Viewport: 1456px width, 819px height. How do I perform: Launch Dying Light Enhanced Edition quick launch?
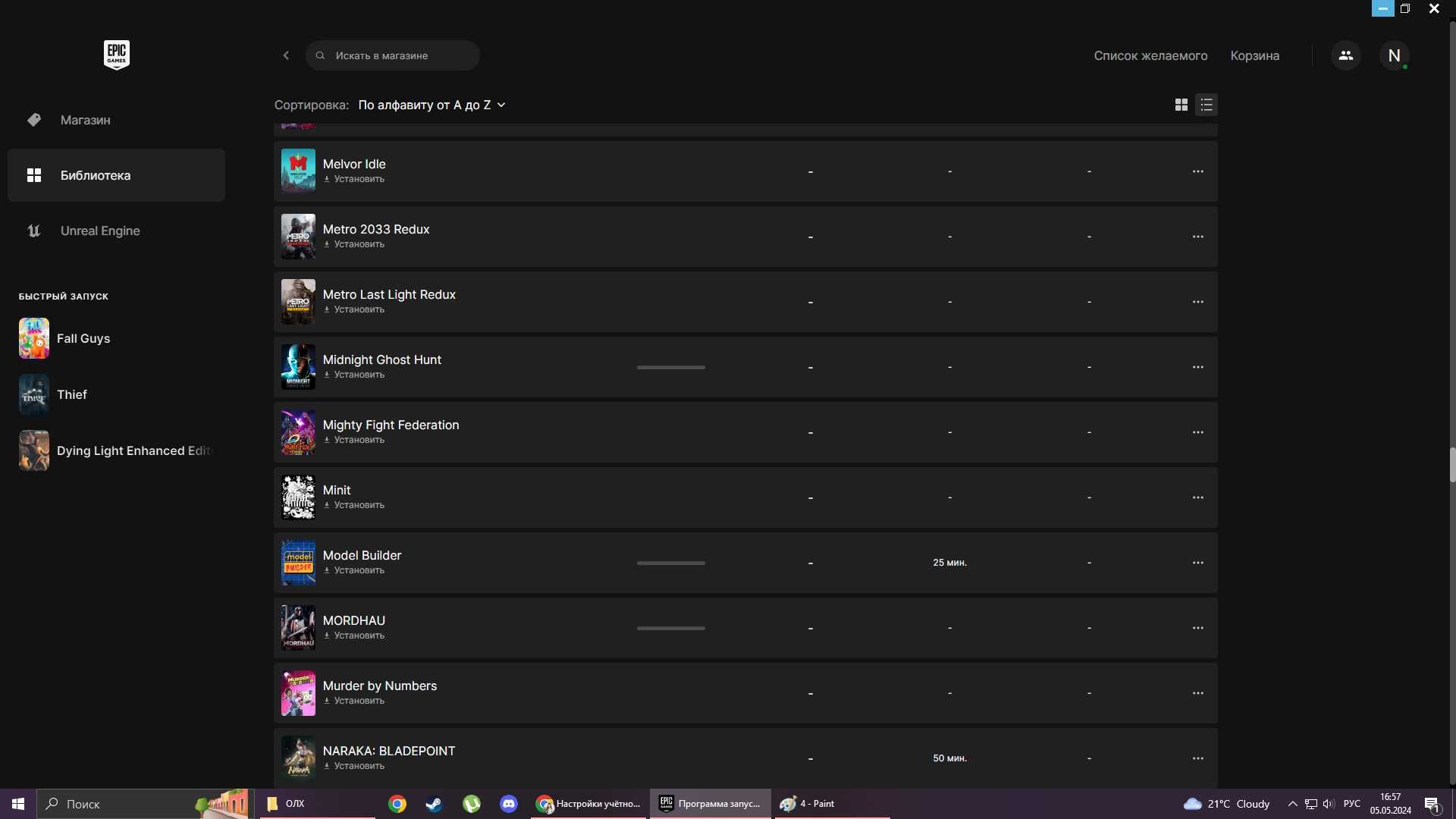(116, 450)
